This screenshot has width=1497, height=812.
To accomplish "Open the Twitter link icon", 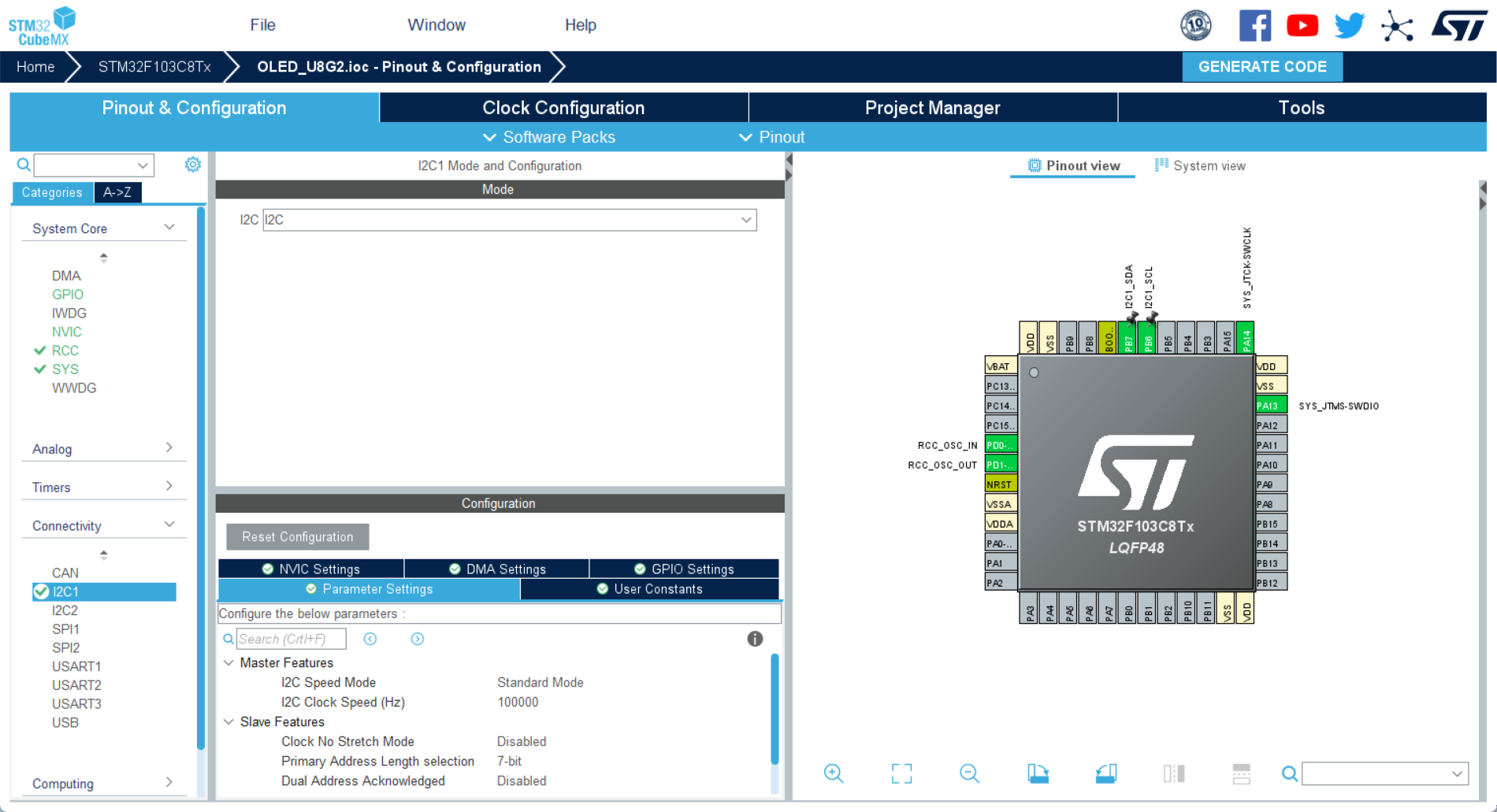I will coord(1350,26).
